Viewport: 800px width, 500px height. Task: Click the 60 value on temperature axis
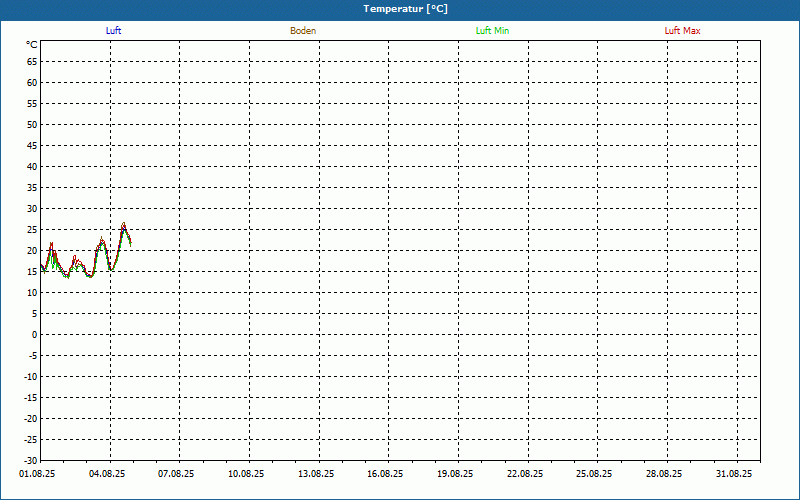point(32,83)
